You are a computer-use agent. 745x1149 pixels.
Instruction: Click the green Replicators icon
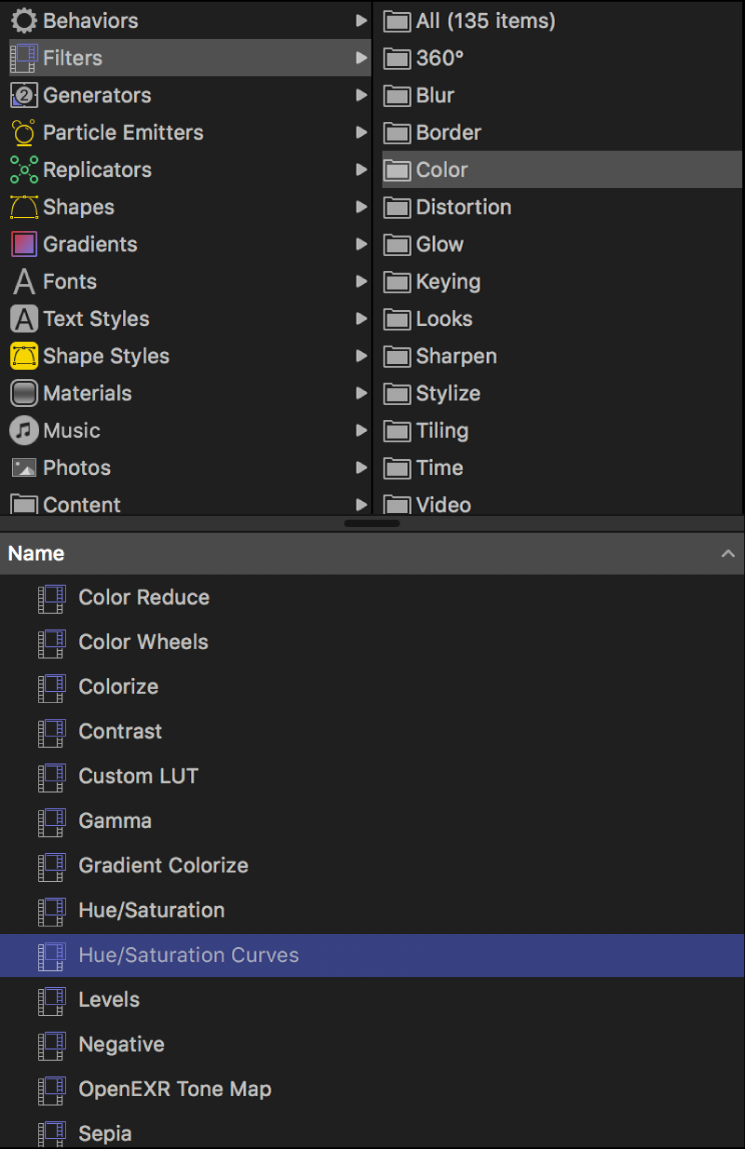point(23,170)
